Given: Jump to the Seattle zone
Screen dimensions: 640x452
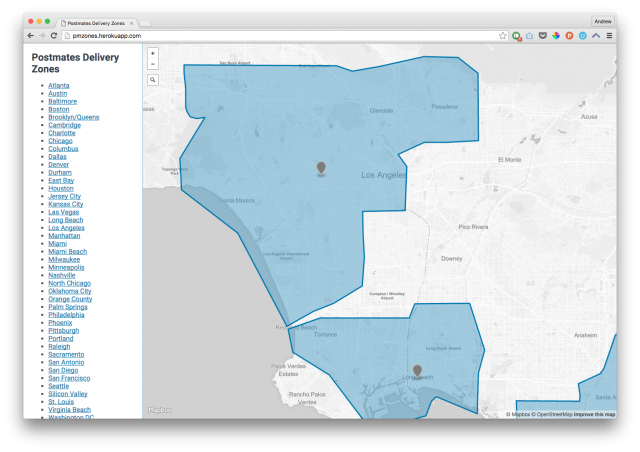Looking at the screenshot, I should [x=58, y=386].
